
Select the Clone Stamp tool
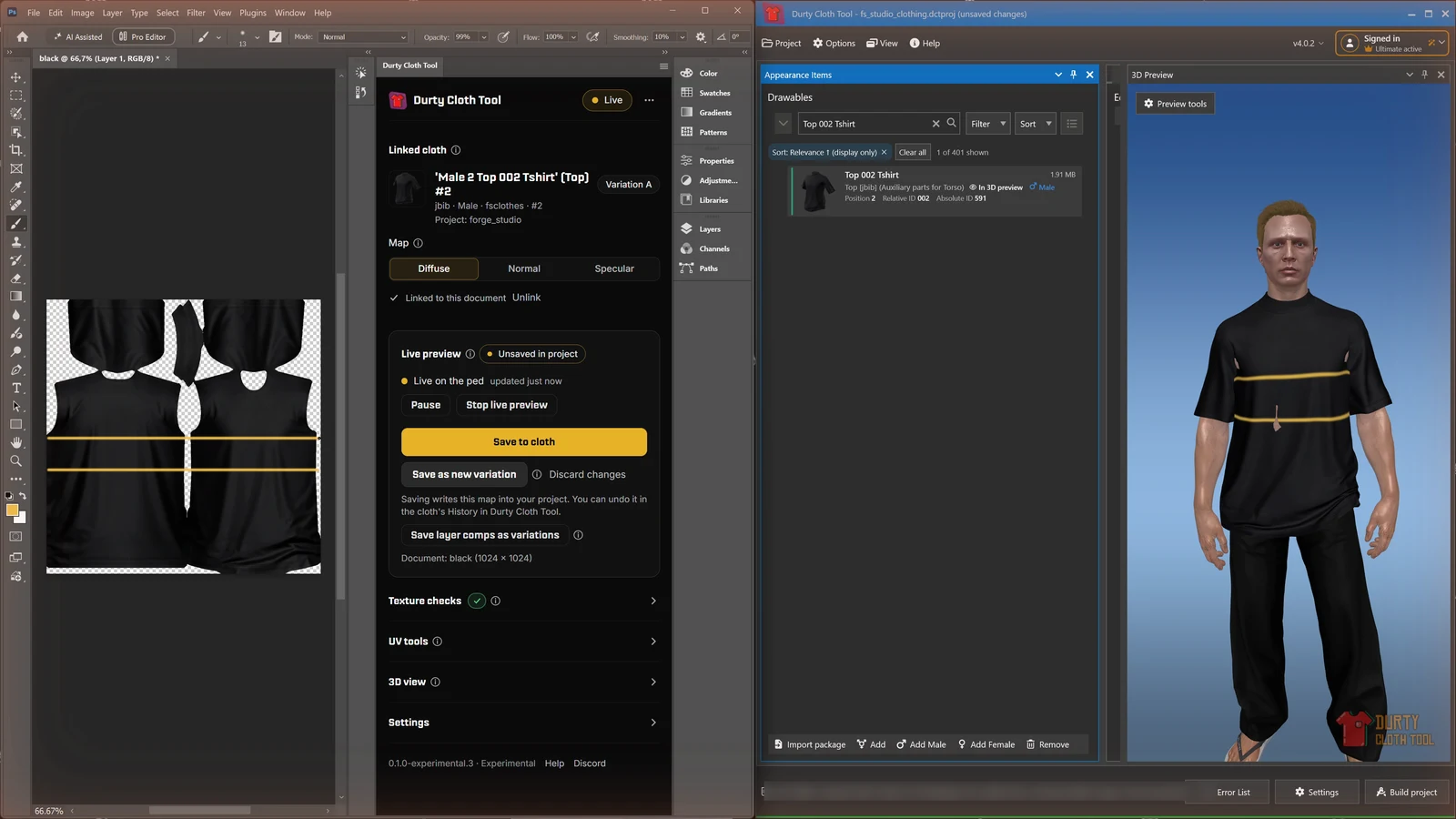coord(15,242)
